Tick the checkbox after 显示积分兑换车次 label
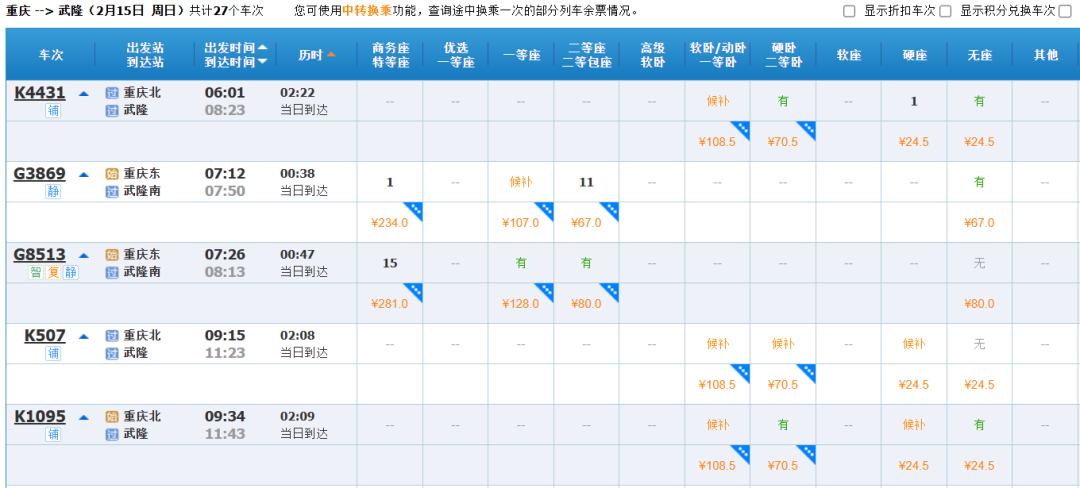Viewport: 1080px width, 488px height. click(1065, 11)
